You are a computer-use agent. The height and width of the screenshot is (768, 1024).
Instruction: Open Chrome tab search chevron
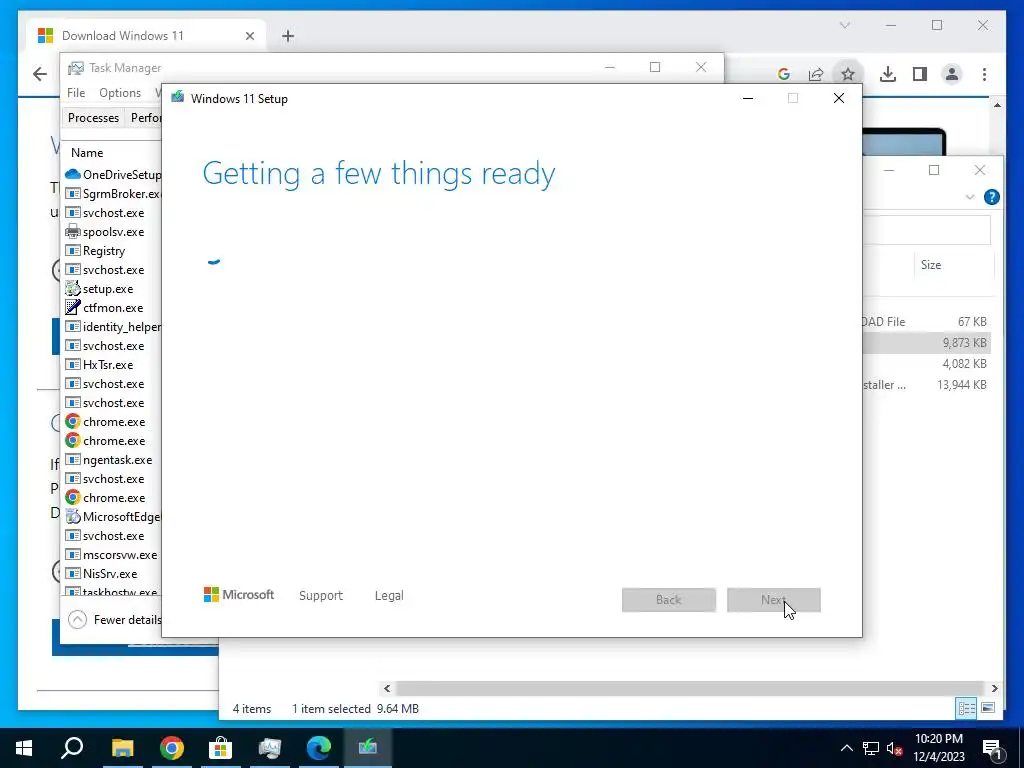coord(844,25)
